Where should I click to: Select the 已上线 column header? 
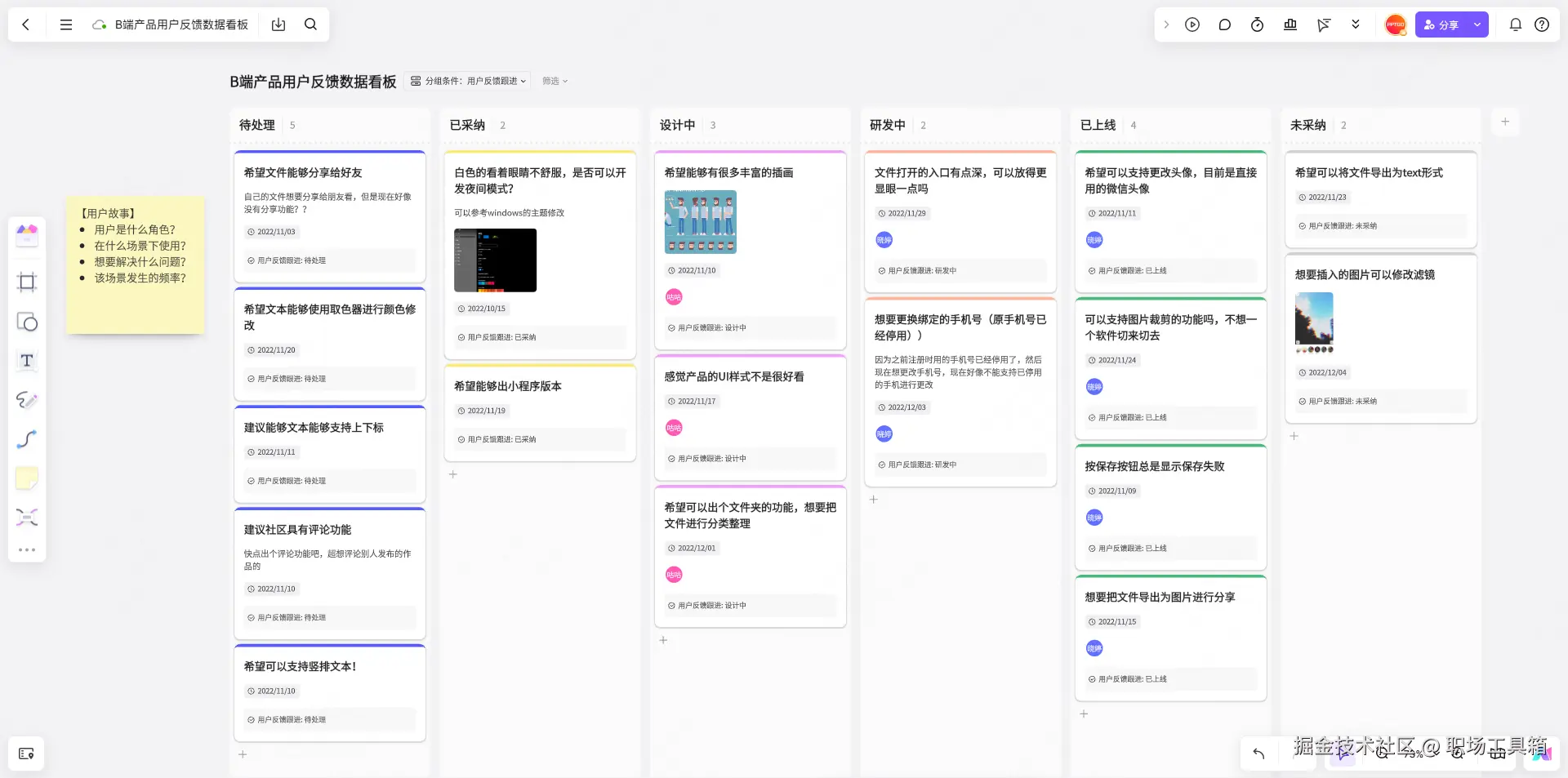[1098, 125]
